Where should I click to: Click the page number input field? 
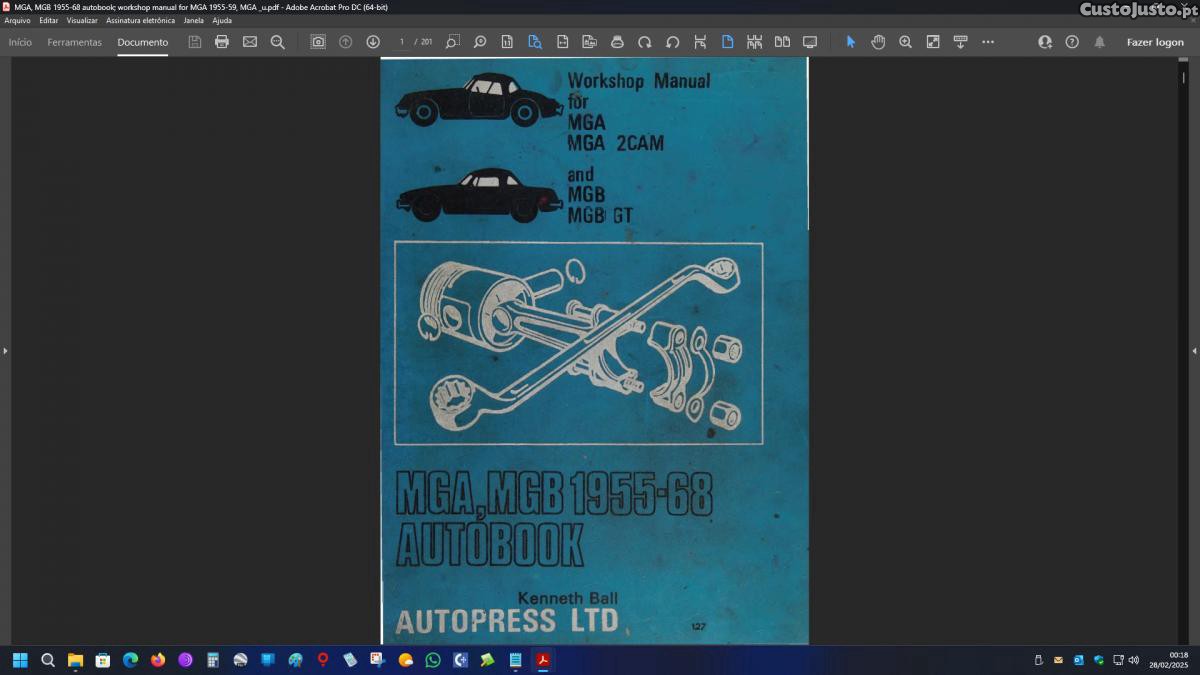(x=402, y=42)
